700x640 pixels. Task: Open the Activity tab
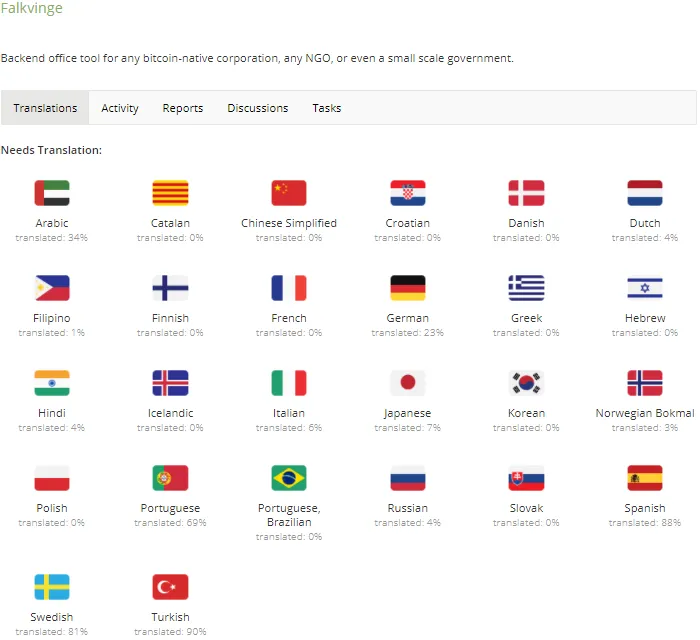click(120, 108)
